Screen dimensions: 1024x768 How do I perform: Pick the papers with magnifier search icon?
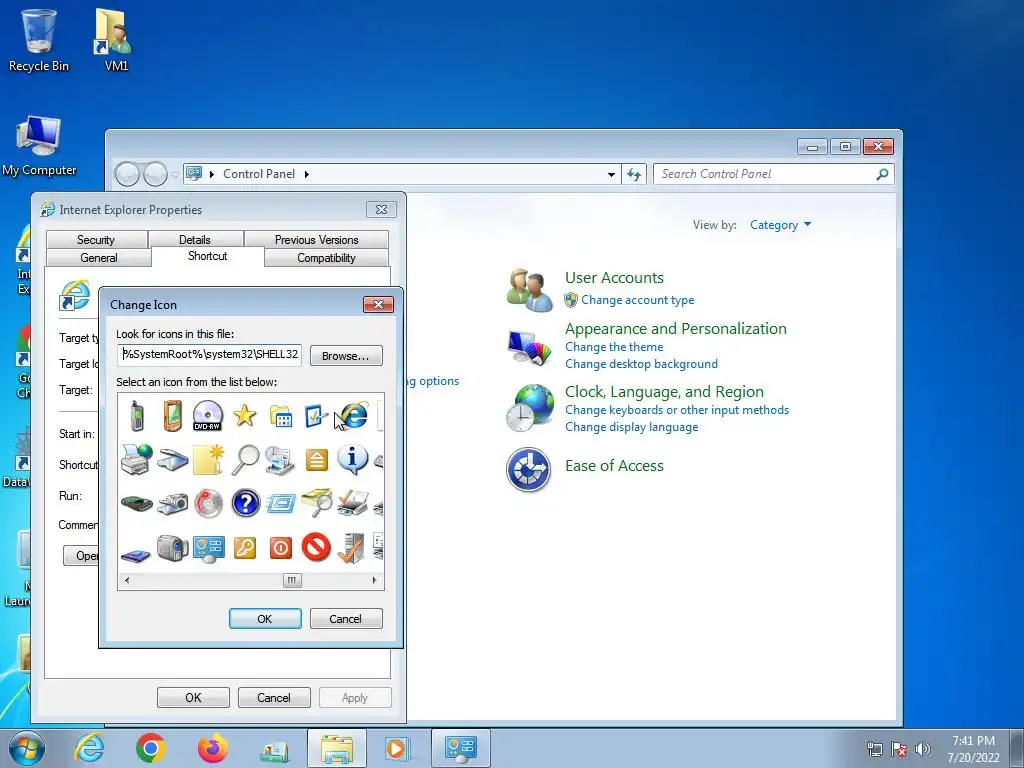[x=317, y=503]
